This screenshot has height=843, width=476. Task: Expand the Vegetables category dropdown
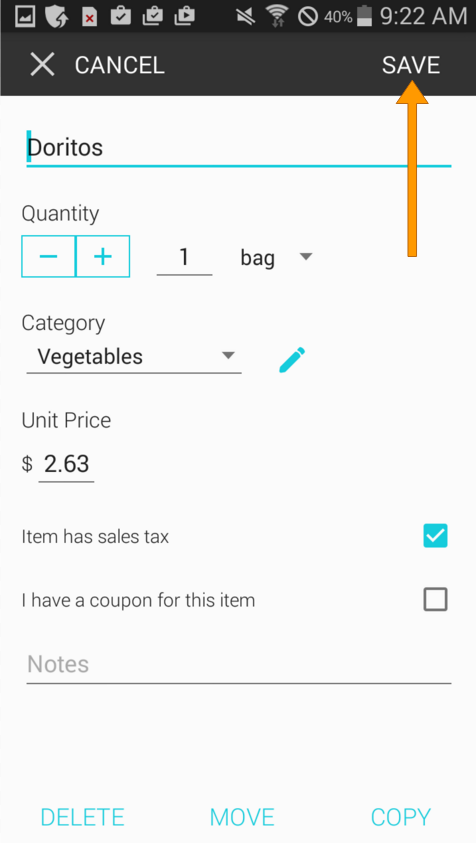[134, 356]
